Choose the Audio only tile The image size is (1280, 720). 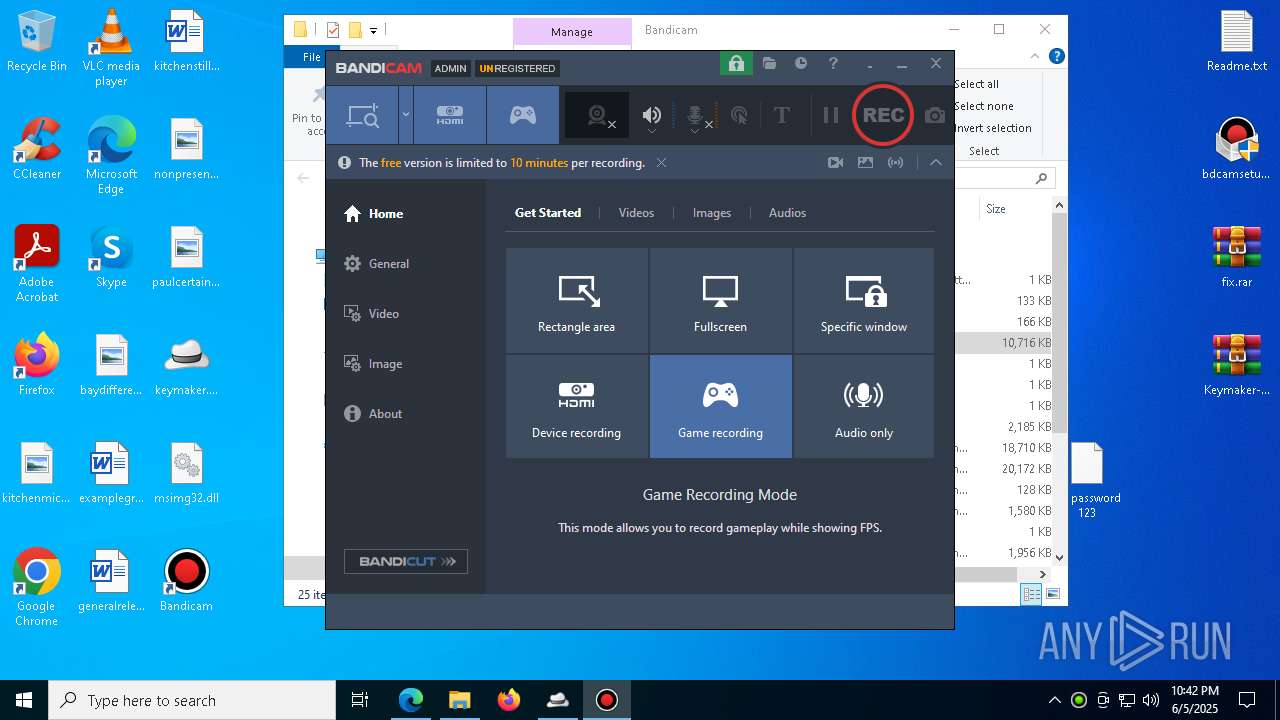pyautogui.click(x=864, y=407)
